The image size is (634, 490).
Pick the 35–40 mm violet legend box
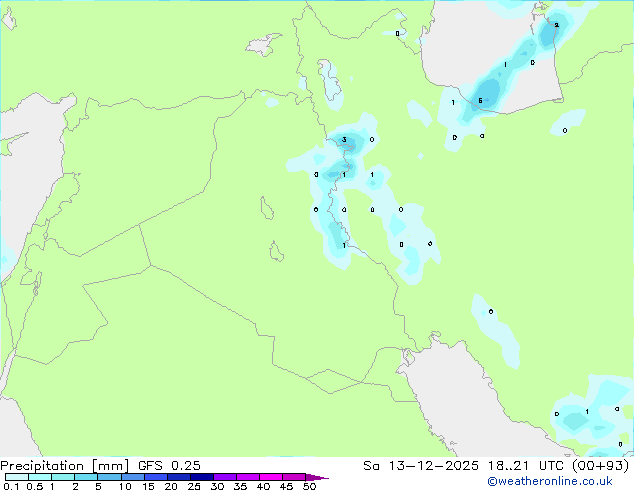click(x=248, y=477)
